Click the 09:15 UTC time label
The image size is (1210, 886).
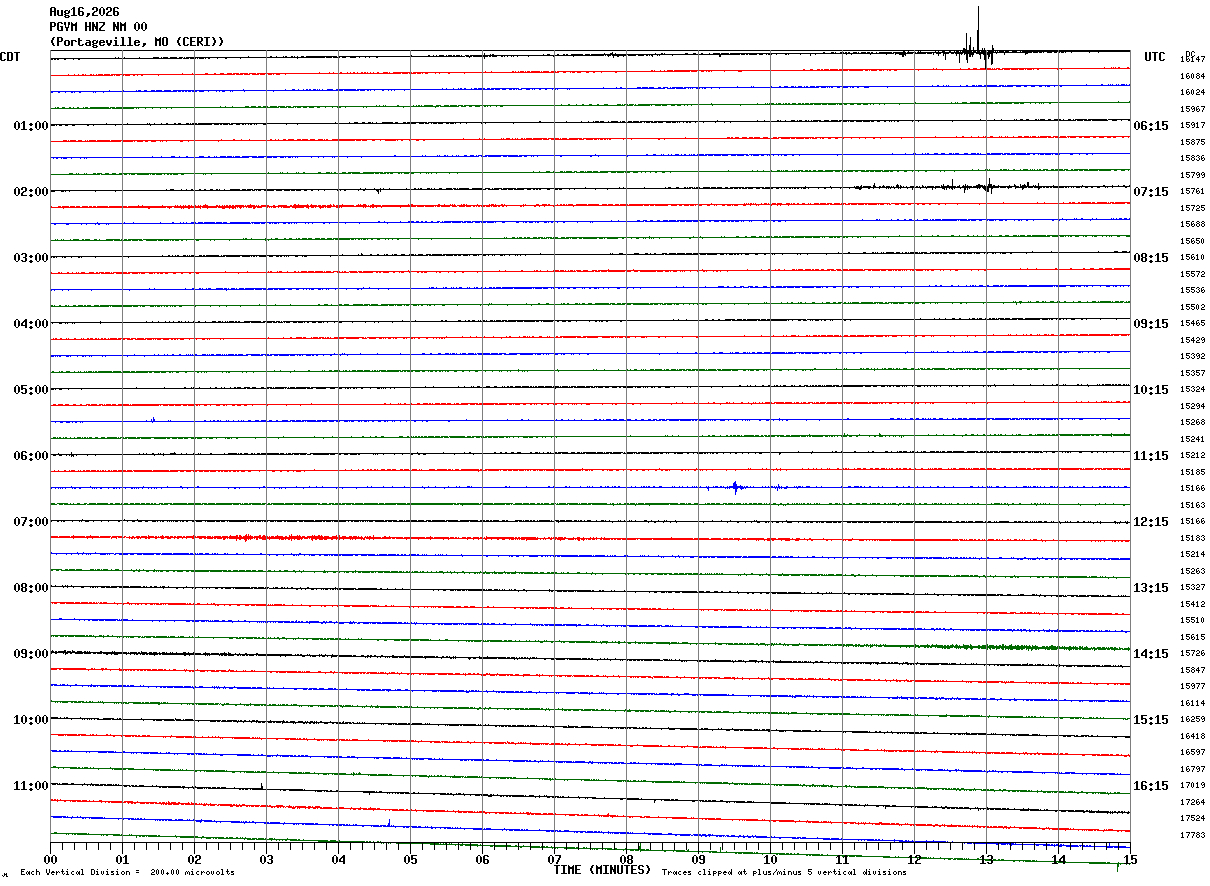1151,324
